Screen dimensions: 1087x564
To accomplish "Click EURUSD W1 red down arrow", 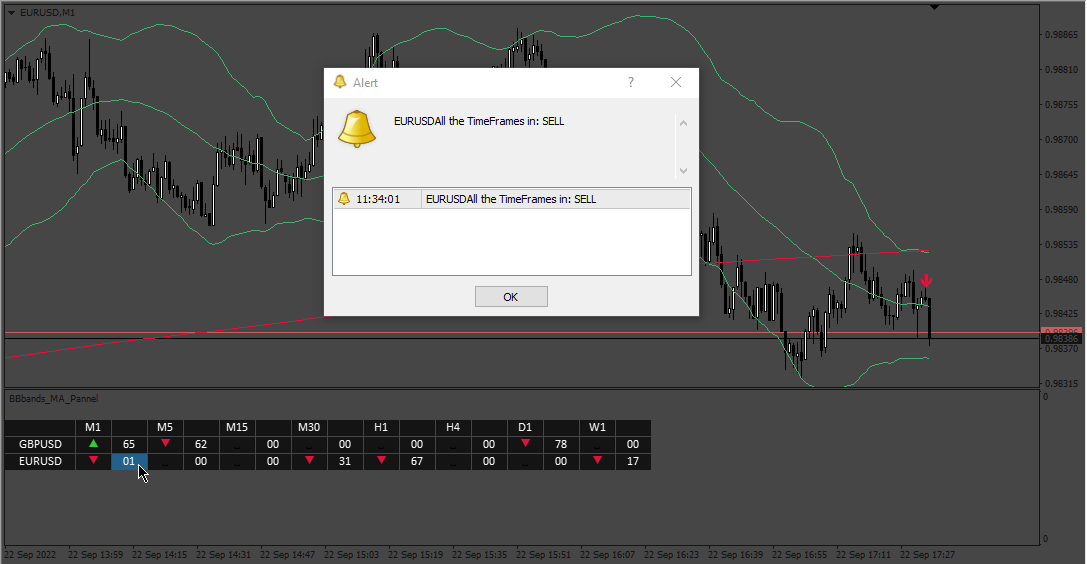I will pos(598,460).
